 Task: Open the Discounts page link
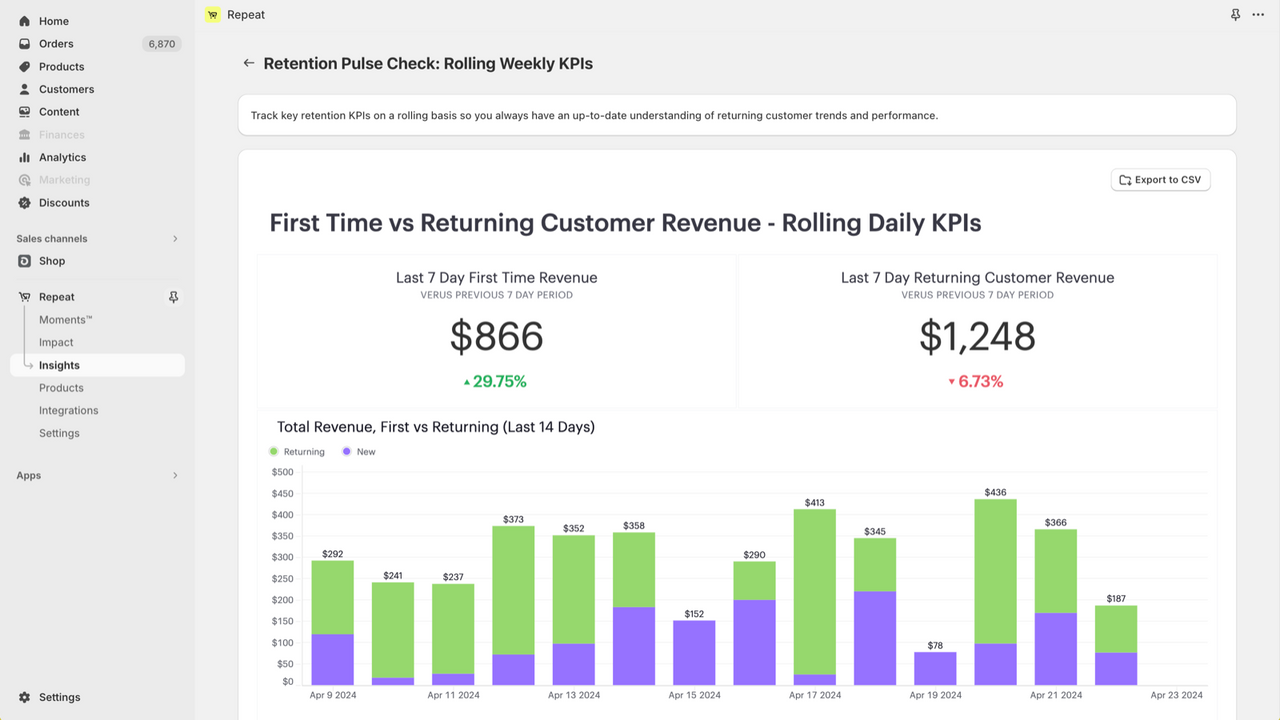64,203
